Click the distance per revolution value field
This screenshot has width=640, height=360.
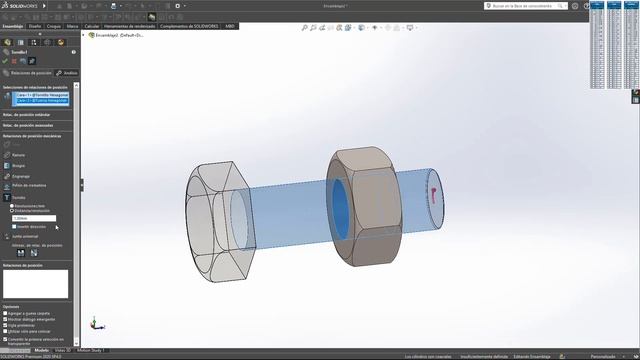click(34, 218)
